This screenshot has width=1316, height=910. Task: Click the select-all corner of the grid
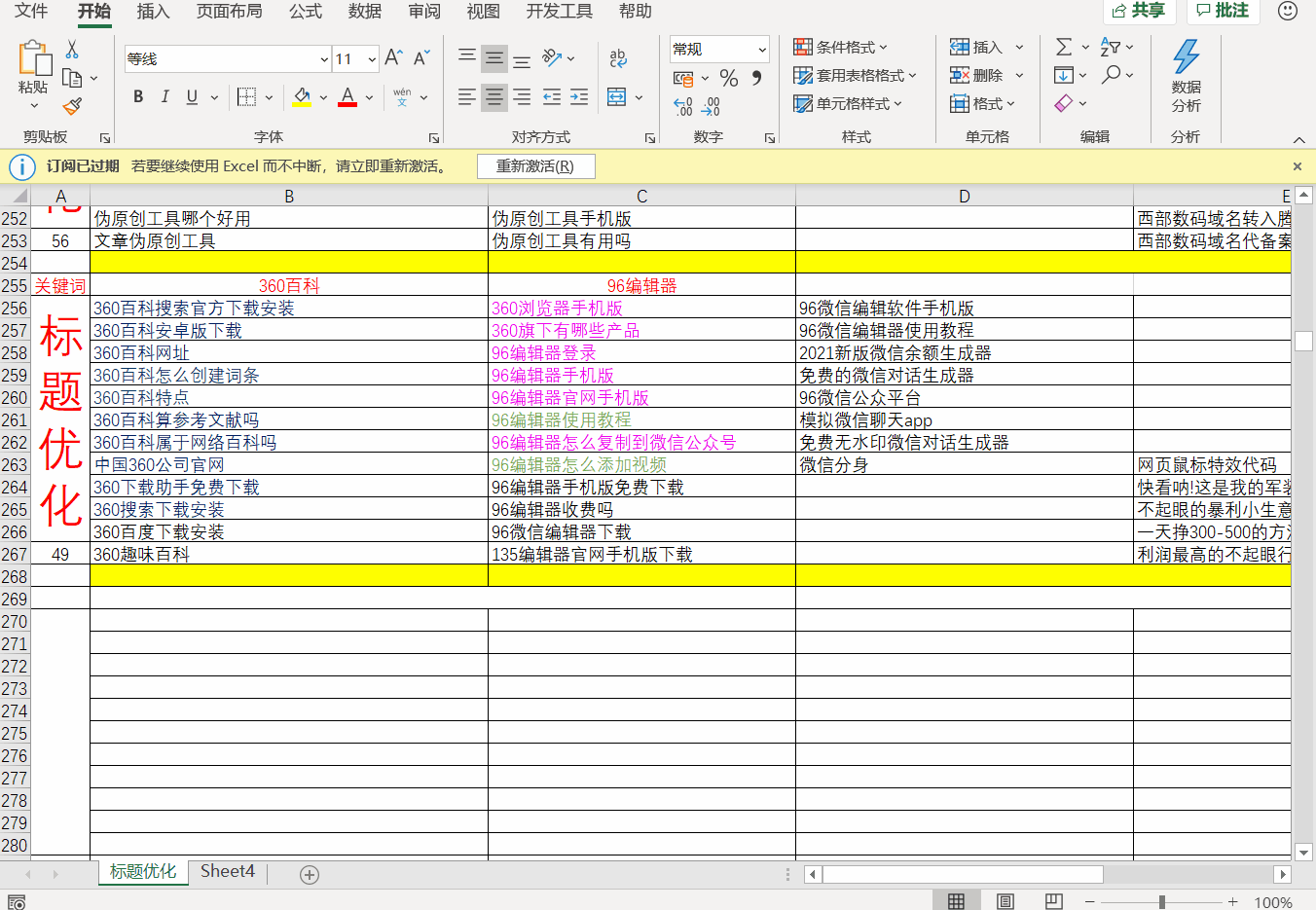15,196
